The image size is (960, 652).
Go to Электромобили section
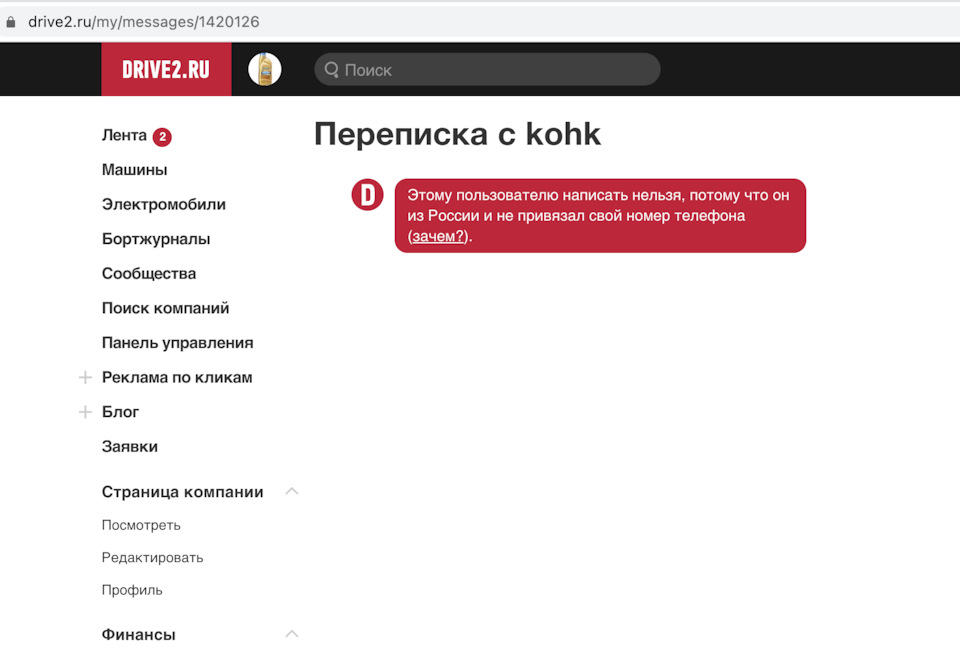pyautogui.click(x=163, y=204)
